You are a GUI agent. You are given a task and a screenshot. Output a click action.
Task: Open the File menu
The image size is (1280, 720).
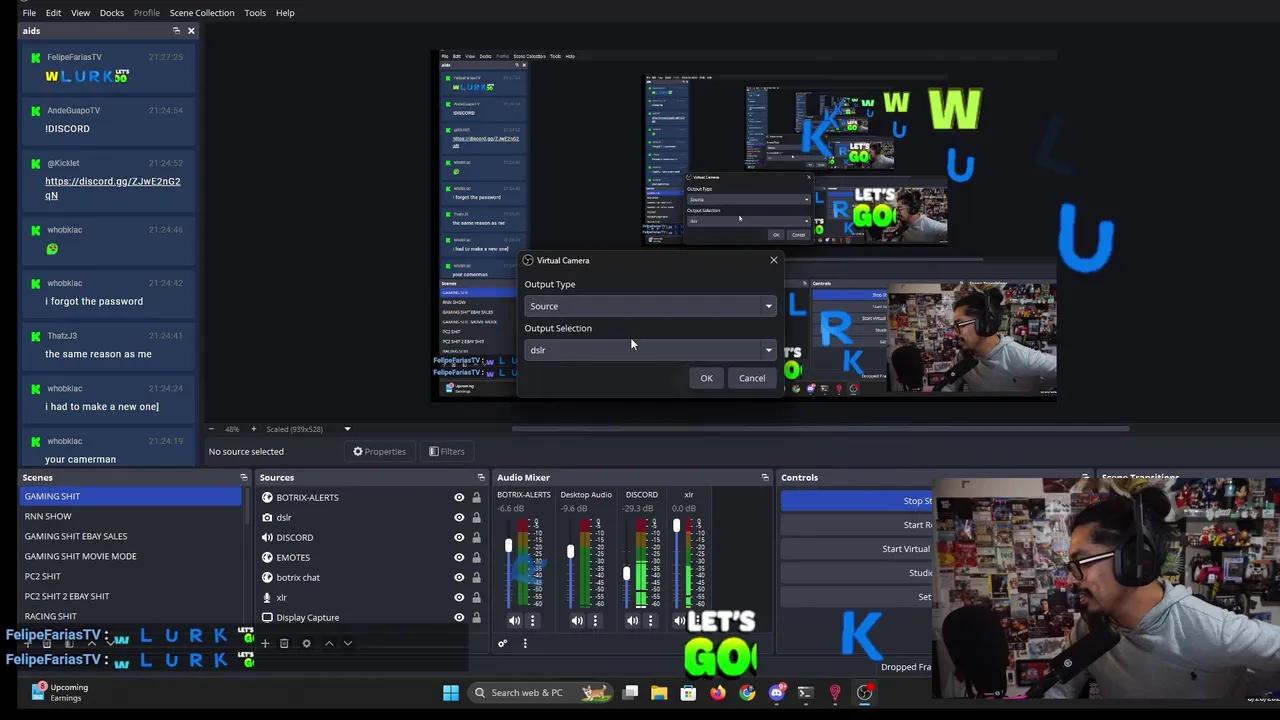(x=29, y=13)
